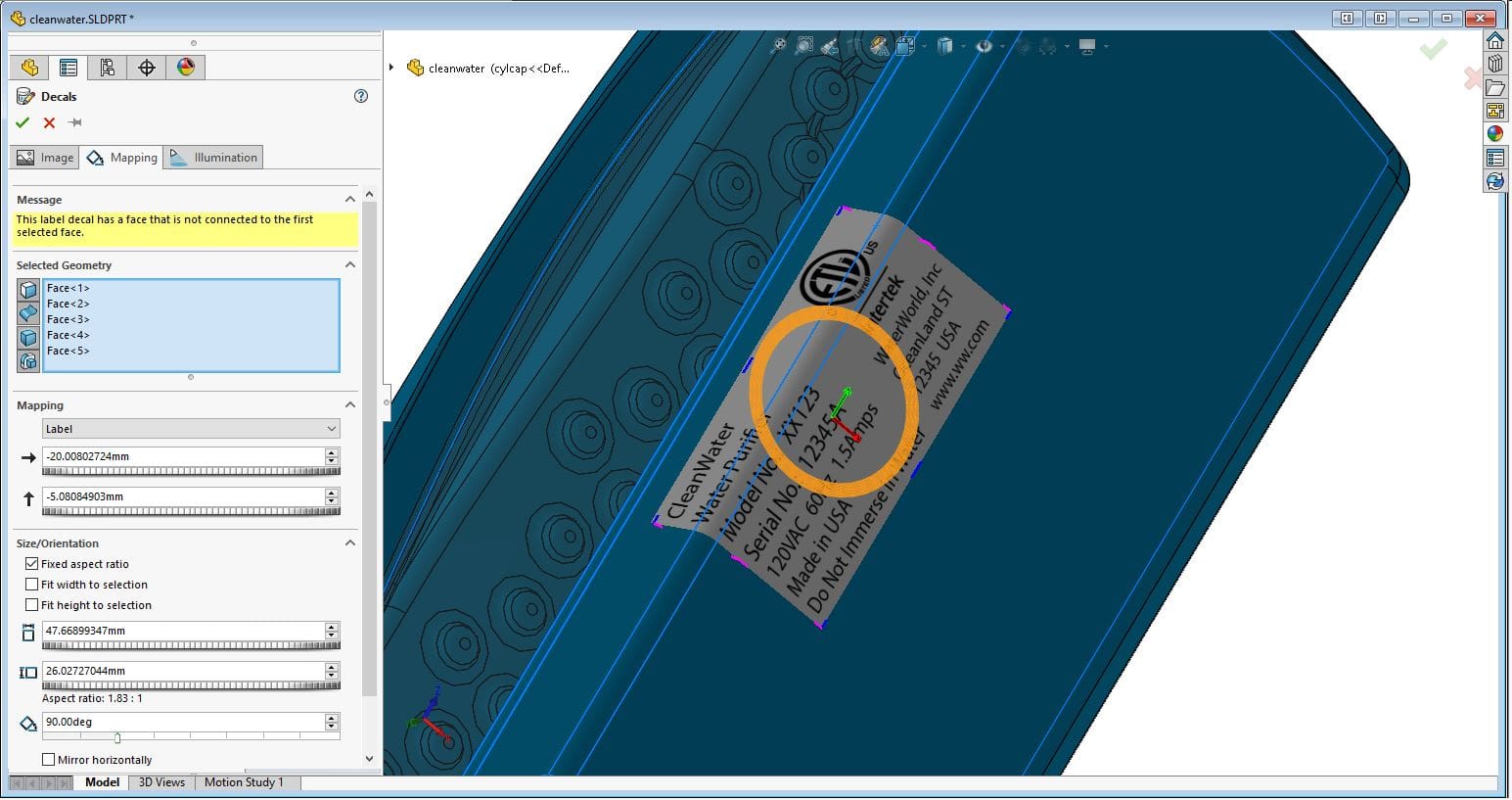Open the Motion Study 1 tab
This screenshot has height=800, width=1512.
click(245, 782)
